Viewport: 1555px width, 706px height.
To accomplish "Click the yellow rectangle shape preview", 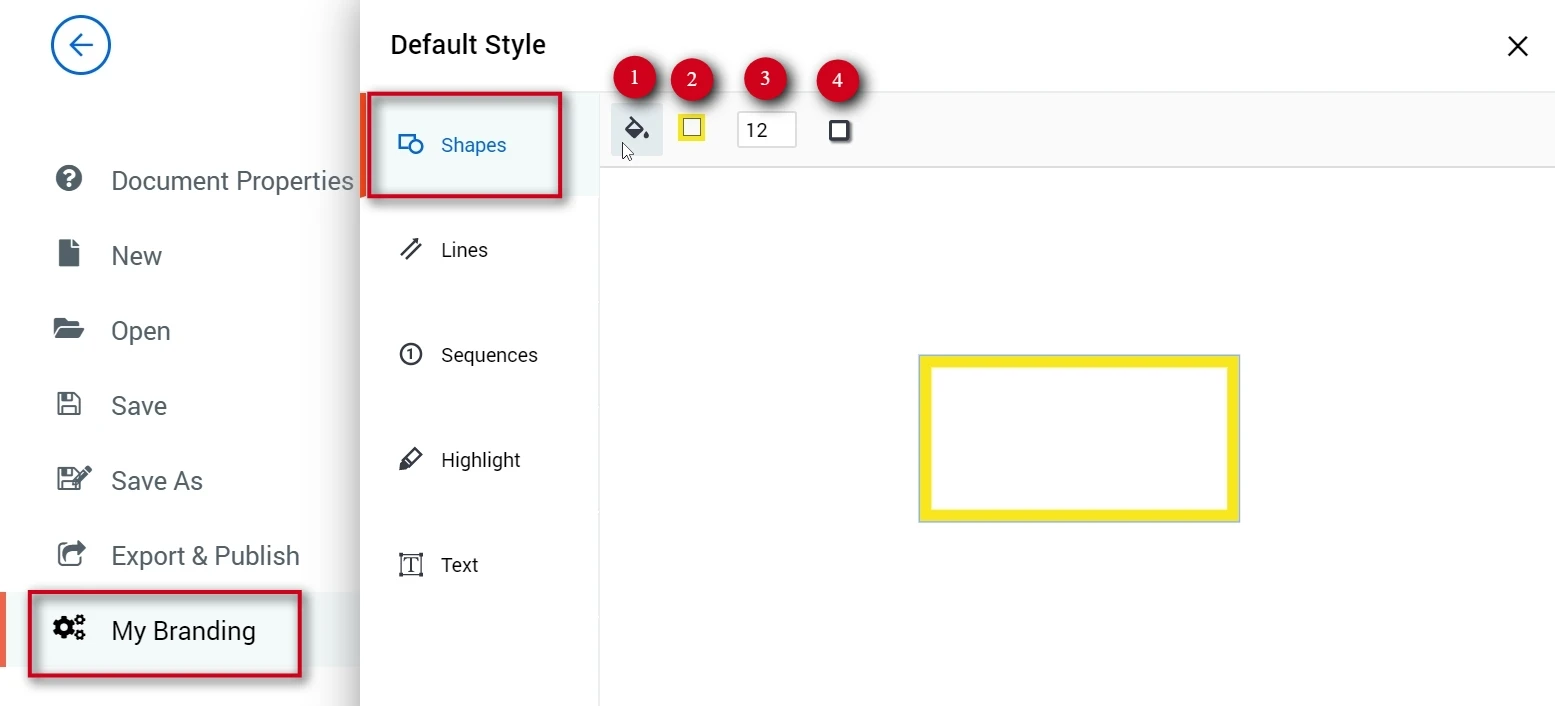I will [x=1079, y=438].
